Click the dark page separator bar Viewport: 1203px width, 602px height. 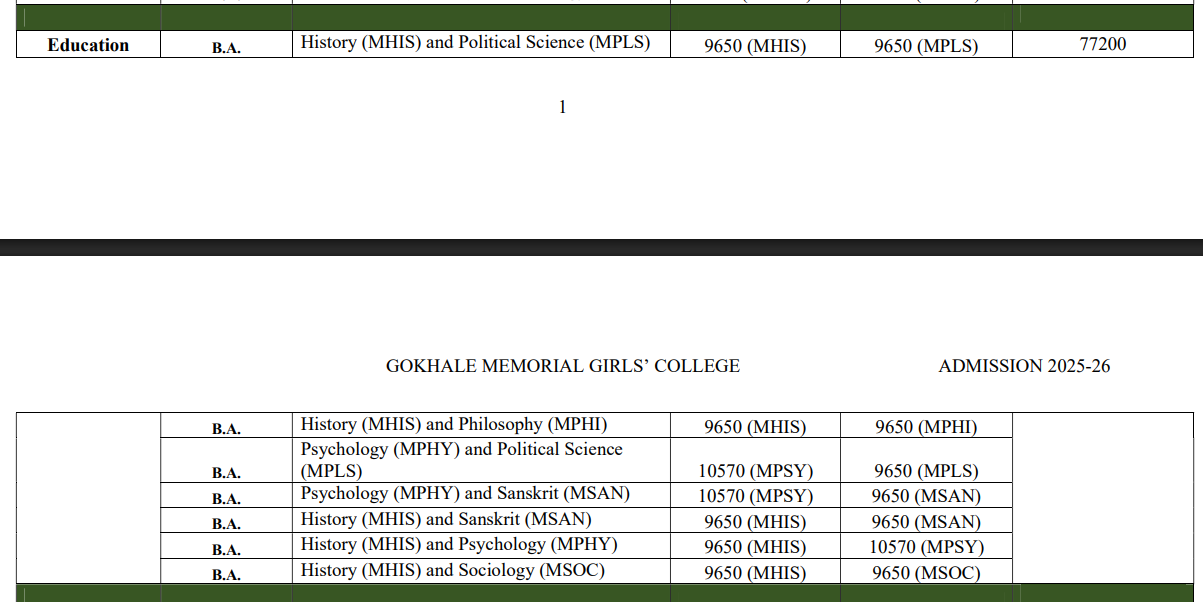[601, 247]
